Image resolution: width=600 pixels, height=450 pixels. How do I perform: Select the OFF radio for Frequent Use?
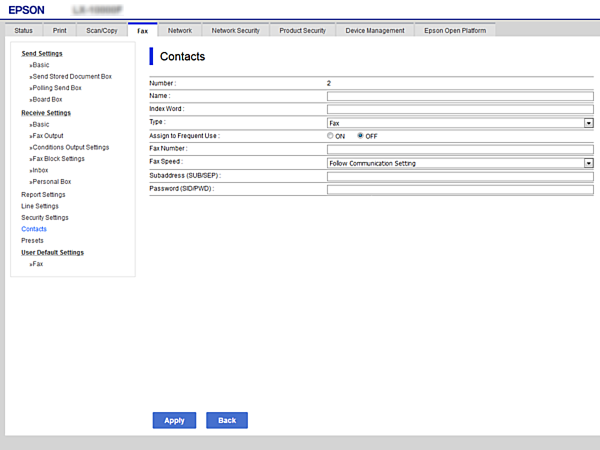[360, 135]
